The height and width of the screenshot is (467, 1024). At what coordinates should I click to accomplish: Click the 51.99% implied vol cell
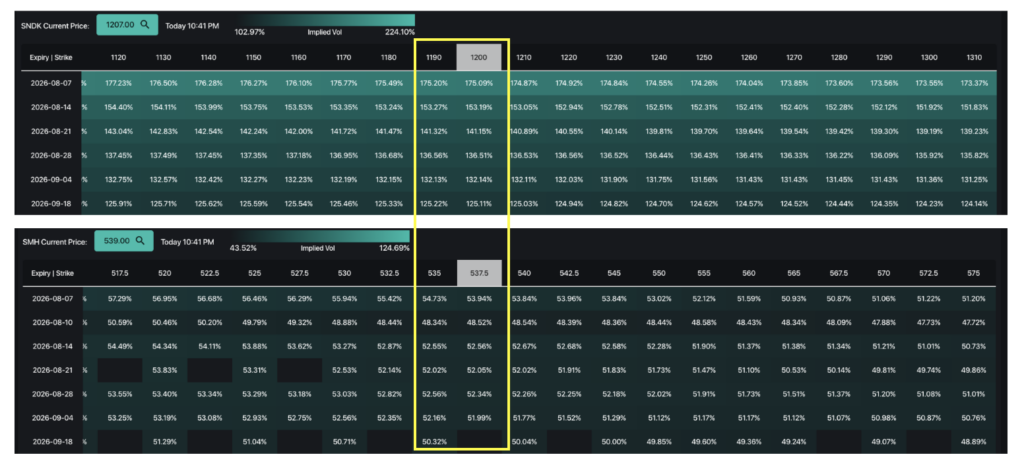click(479, 418)
